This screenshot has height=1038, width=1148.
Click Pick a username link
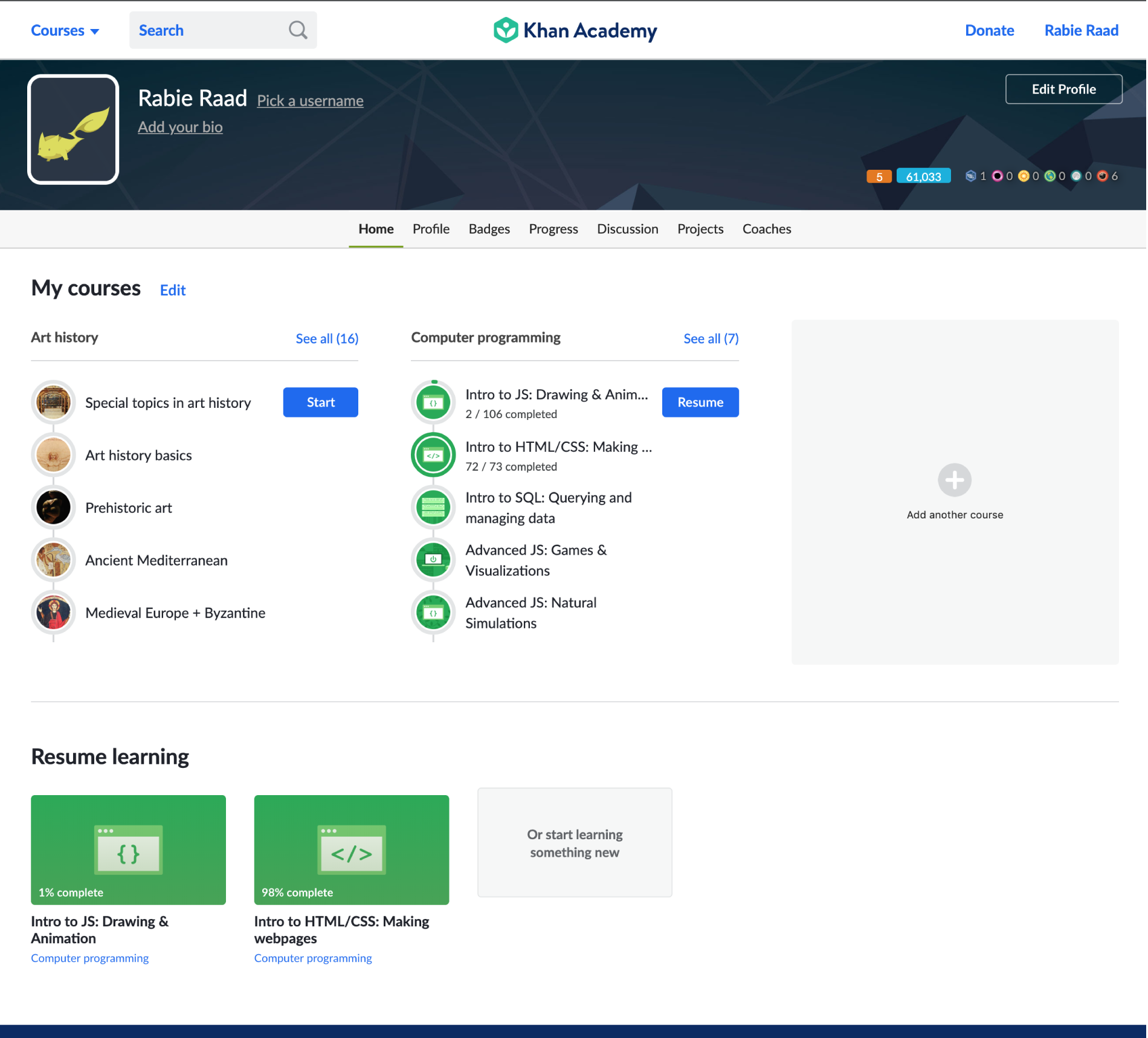[311, 101]
